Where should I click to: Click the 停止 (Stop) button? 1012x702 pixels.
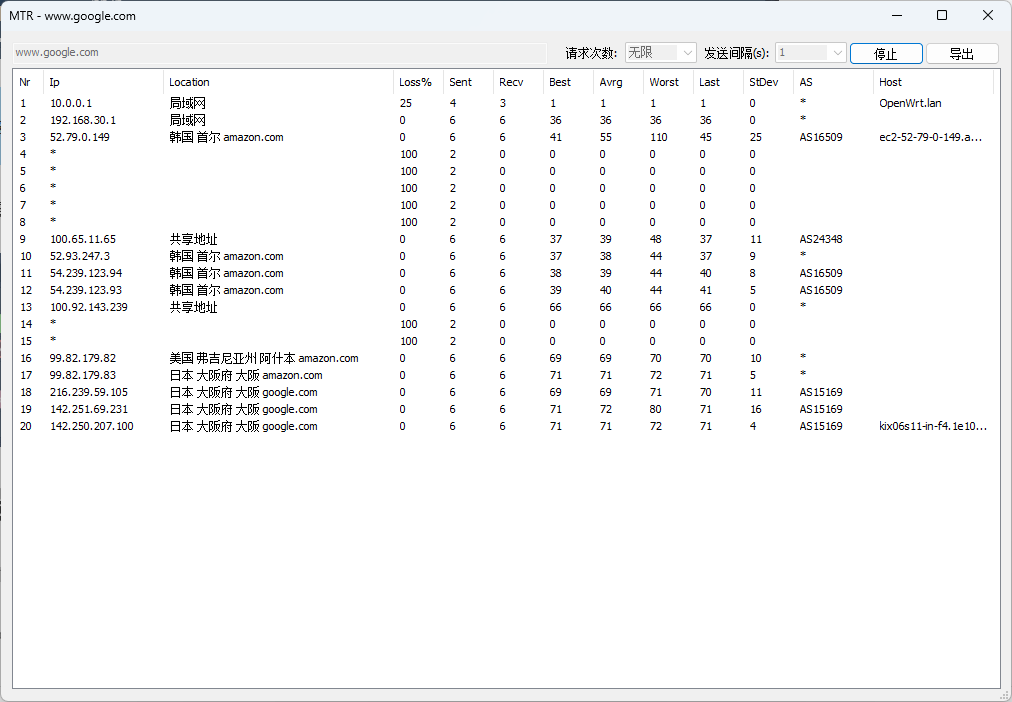[885, 54]
